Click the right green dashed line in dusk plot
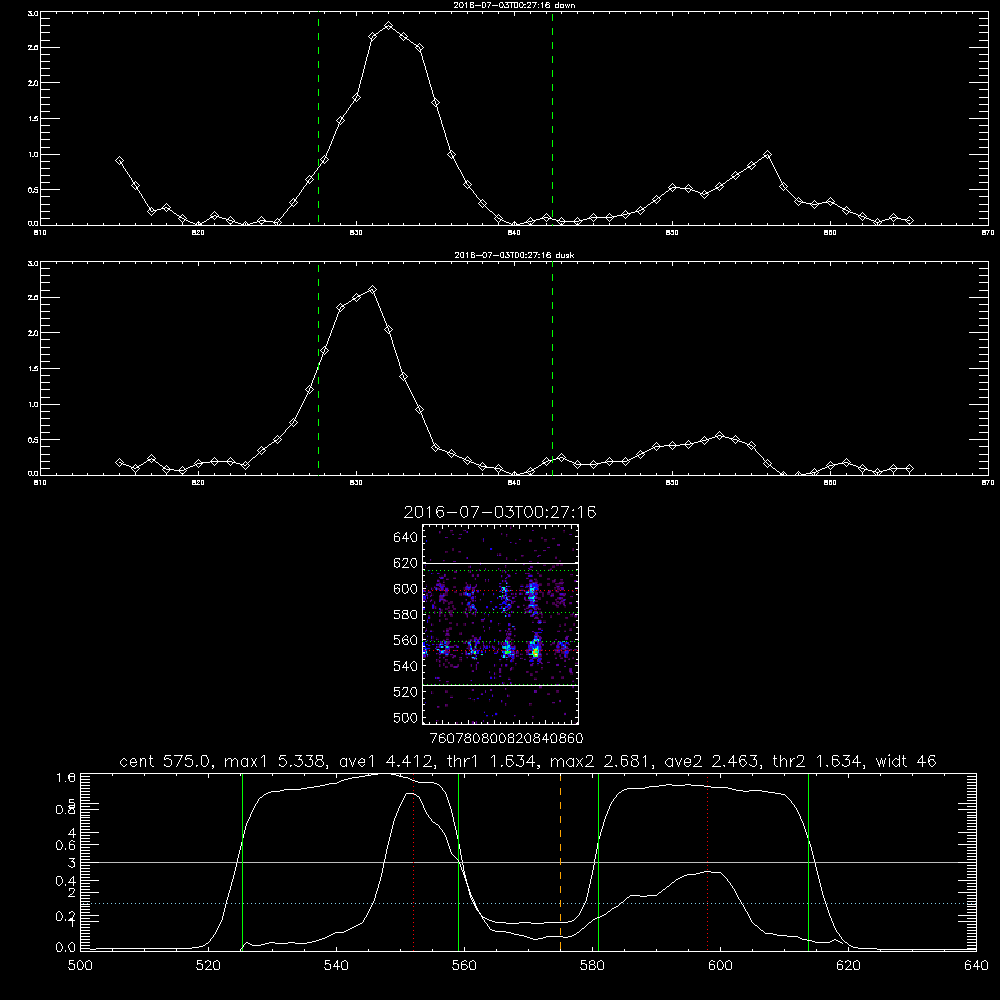The width and height of the screenshot is (1000, 1000). [x=552, y=368]
